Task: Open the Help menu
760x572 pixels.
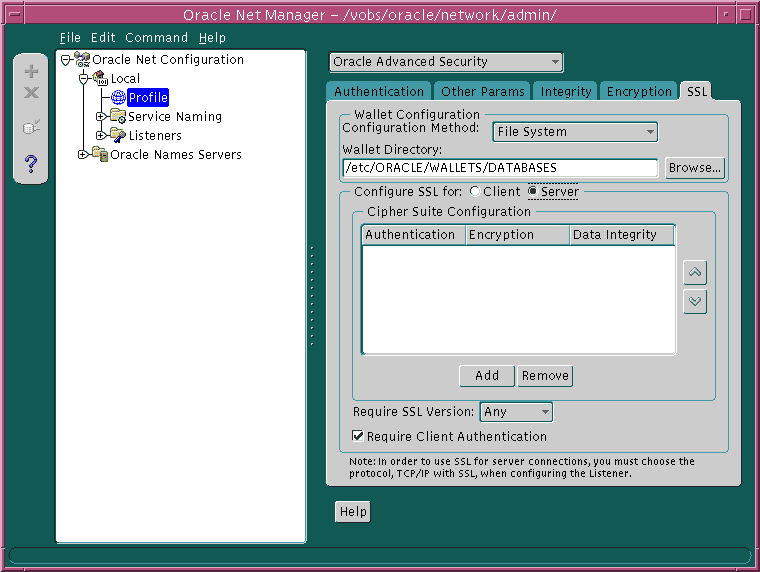Action: (212, 37)
